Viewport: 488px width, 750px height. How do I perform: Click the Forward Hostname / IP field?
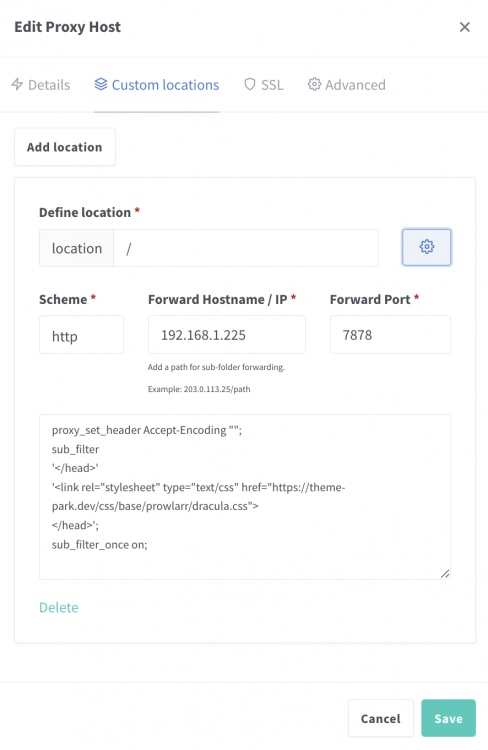click(227, 335)
